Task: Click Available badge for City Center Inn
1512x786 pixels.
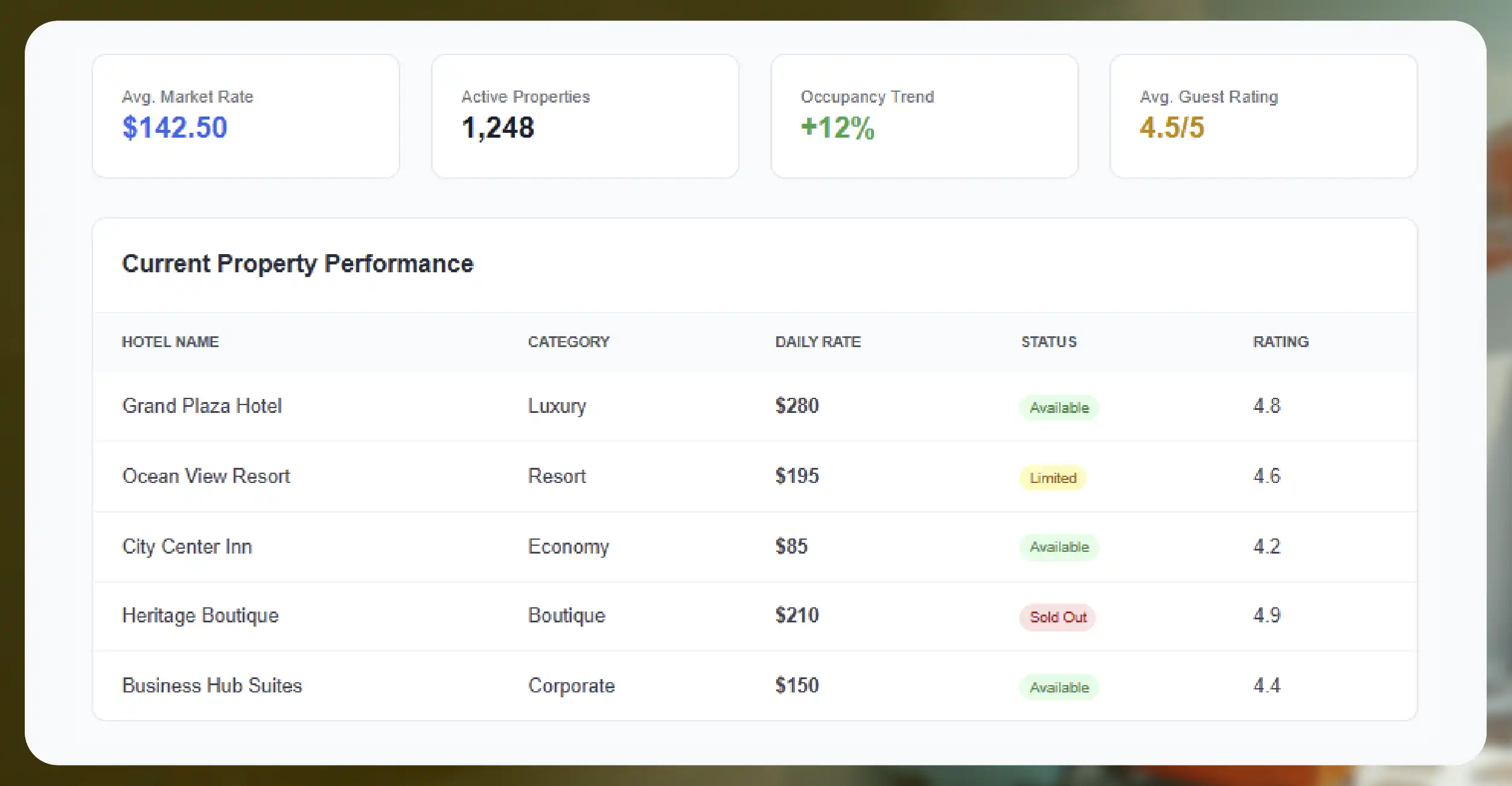Action: point(1059,547)
